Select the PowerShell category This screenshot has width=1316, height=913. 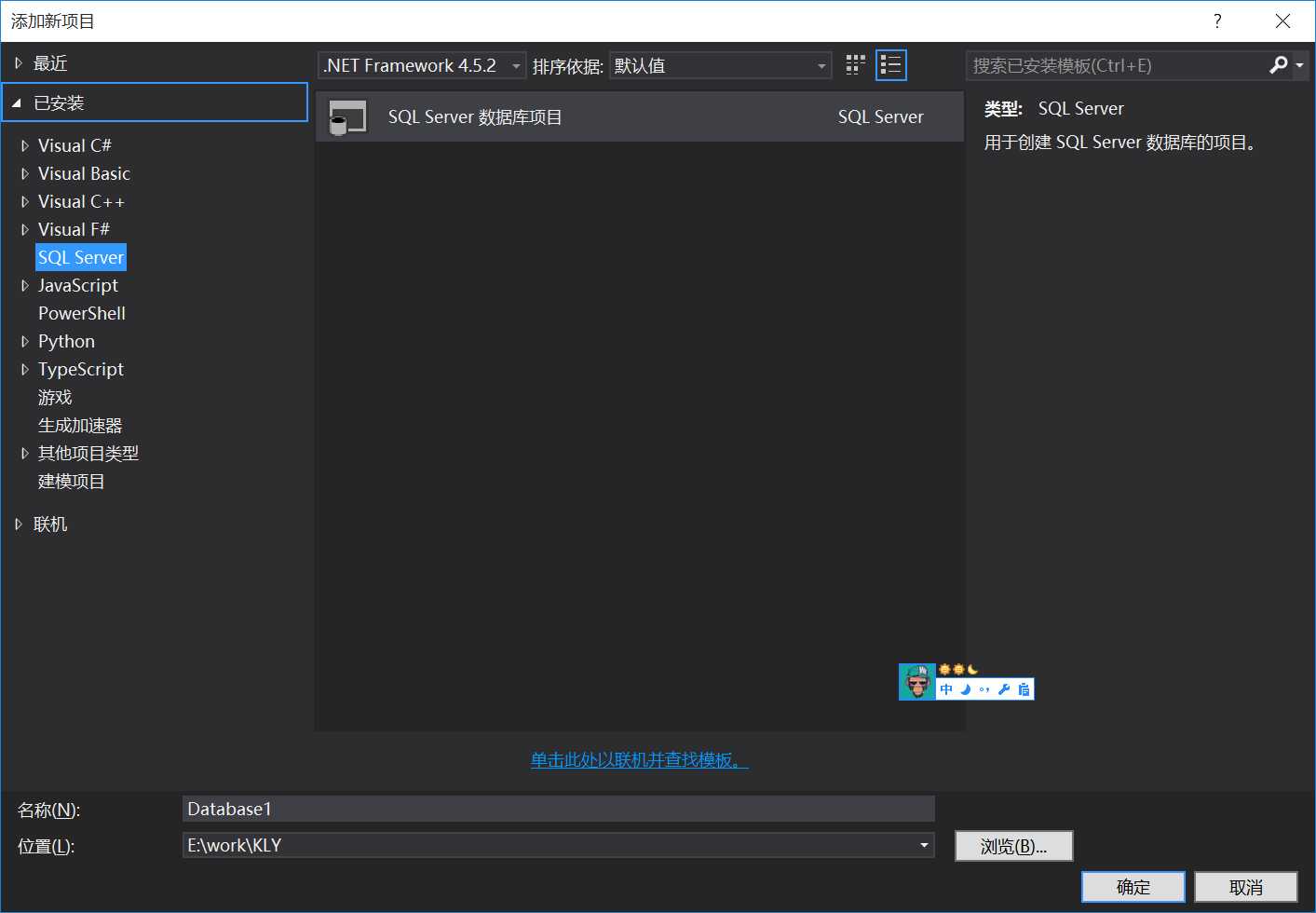(82, 313)
